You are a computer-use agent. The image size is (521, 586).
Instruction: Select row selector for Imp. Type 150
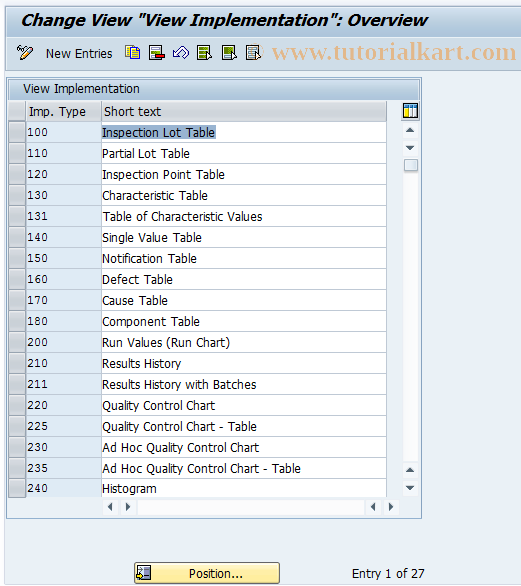[17, 258]
